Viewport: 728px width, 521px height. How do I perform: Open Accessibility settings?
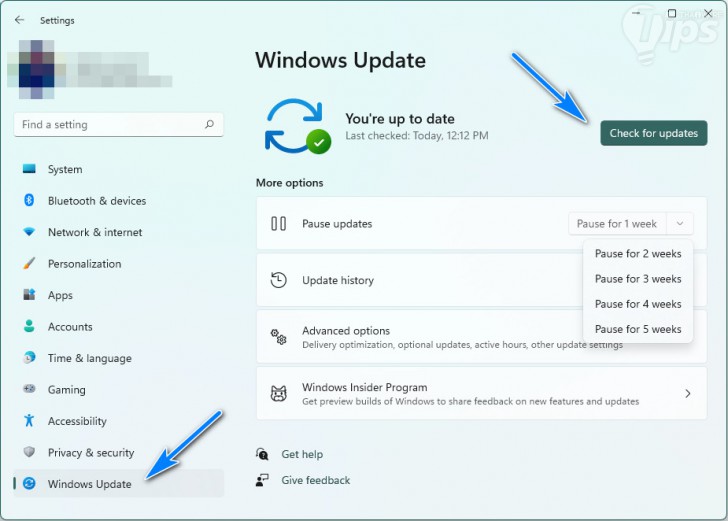point(118,421)
